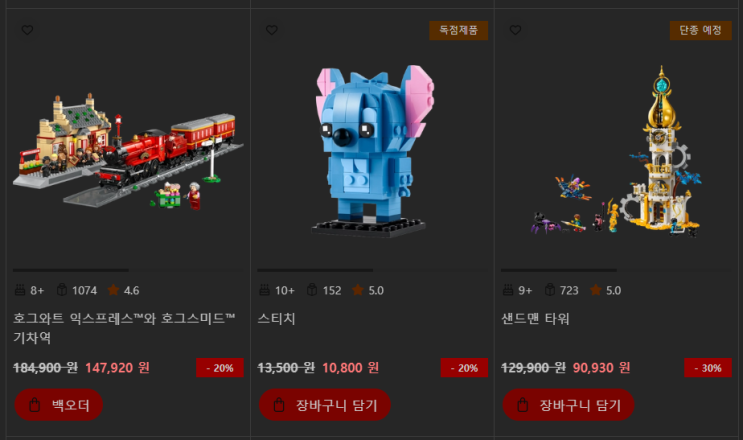
Task: Open the 스티치 product title link
Action: coord(276,319)
